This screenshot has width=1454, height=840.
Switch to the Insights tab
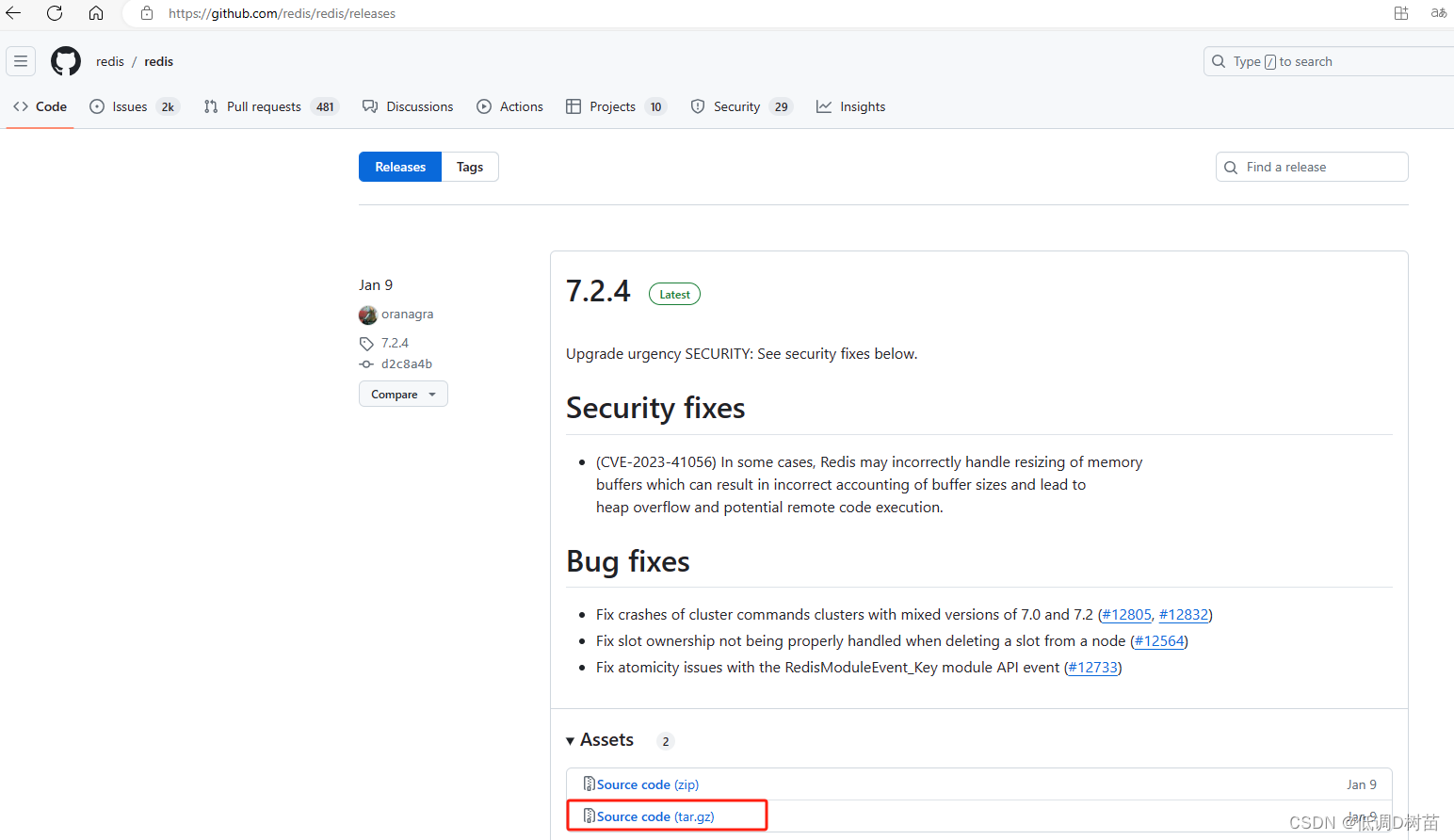(850, 106)
